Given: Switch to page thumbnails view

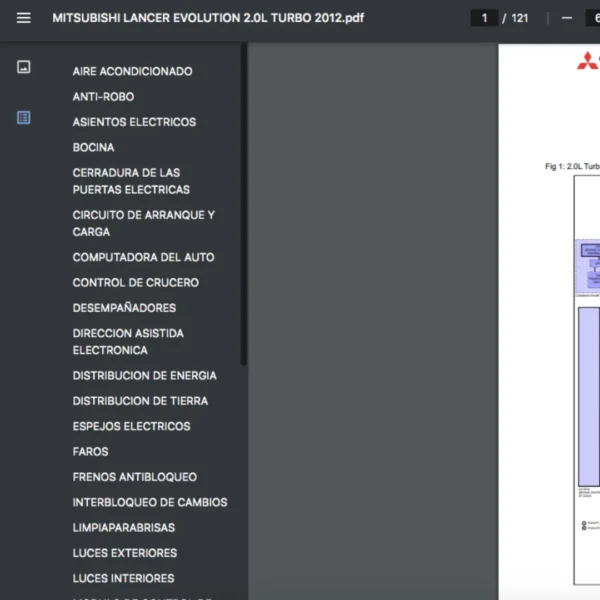Looking at the screenshot, I should tap(24, 67).
